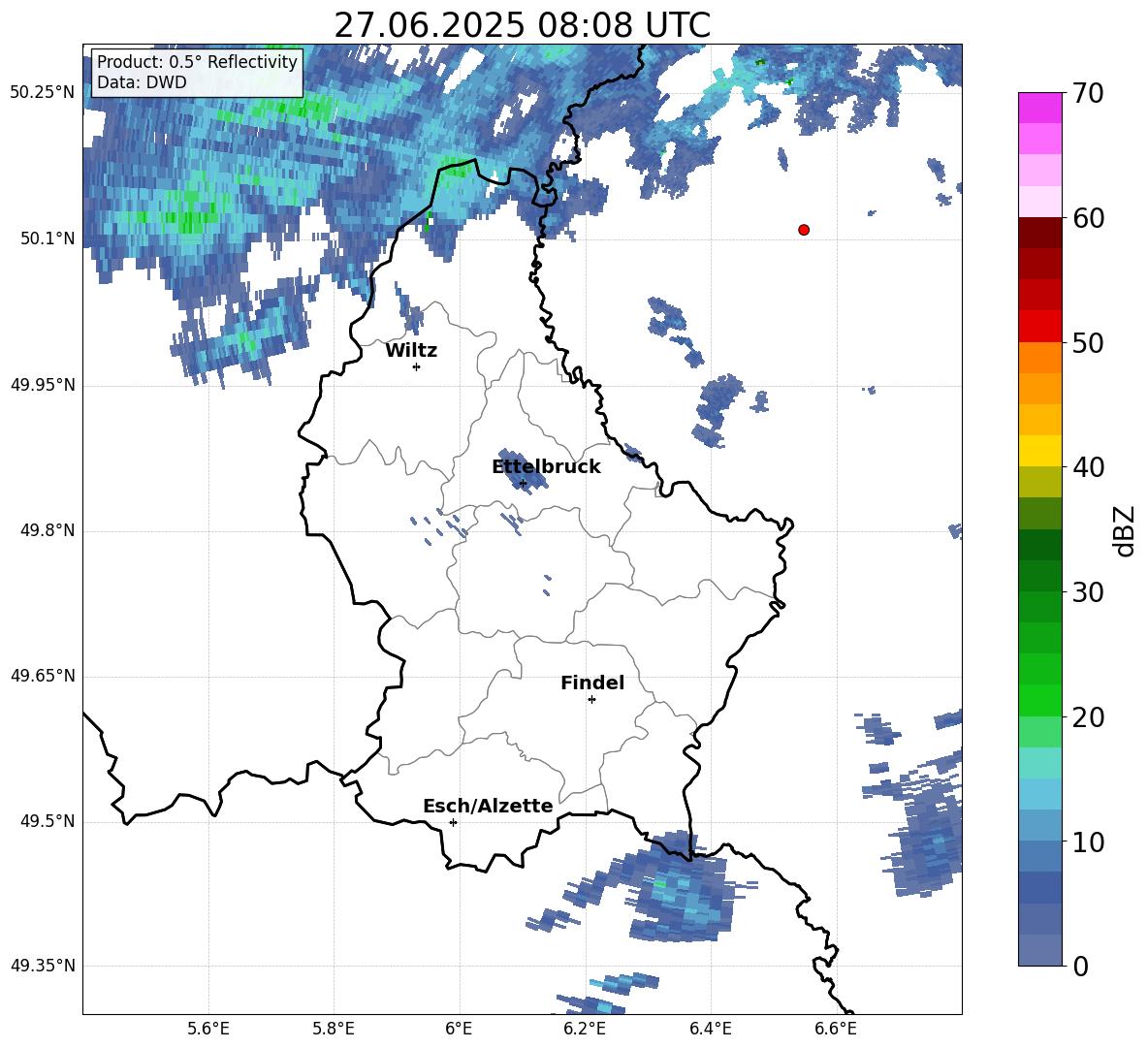
Task: Click the 49.8°N latitude label
Action: coord(48,530)
